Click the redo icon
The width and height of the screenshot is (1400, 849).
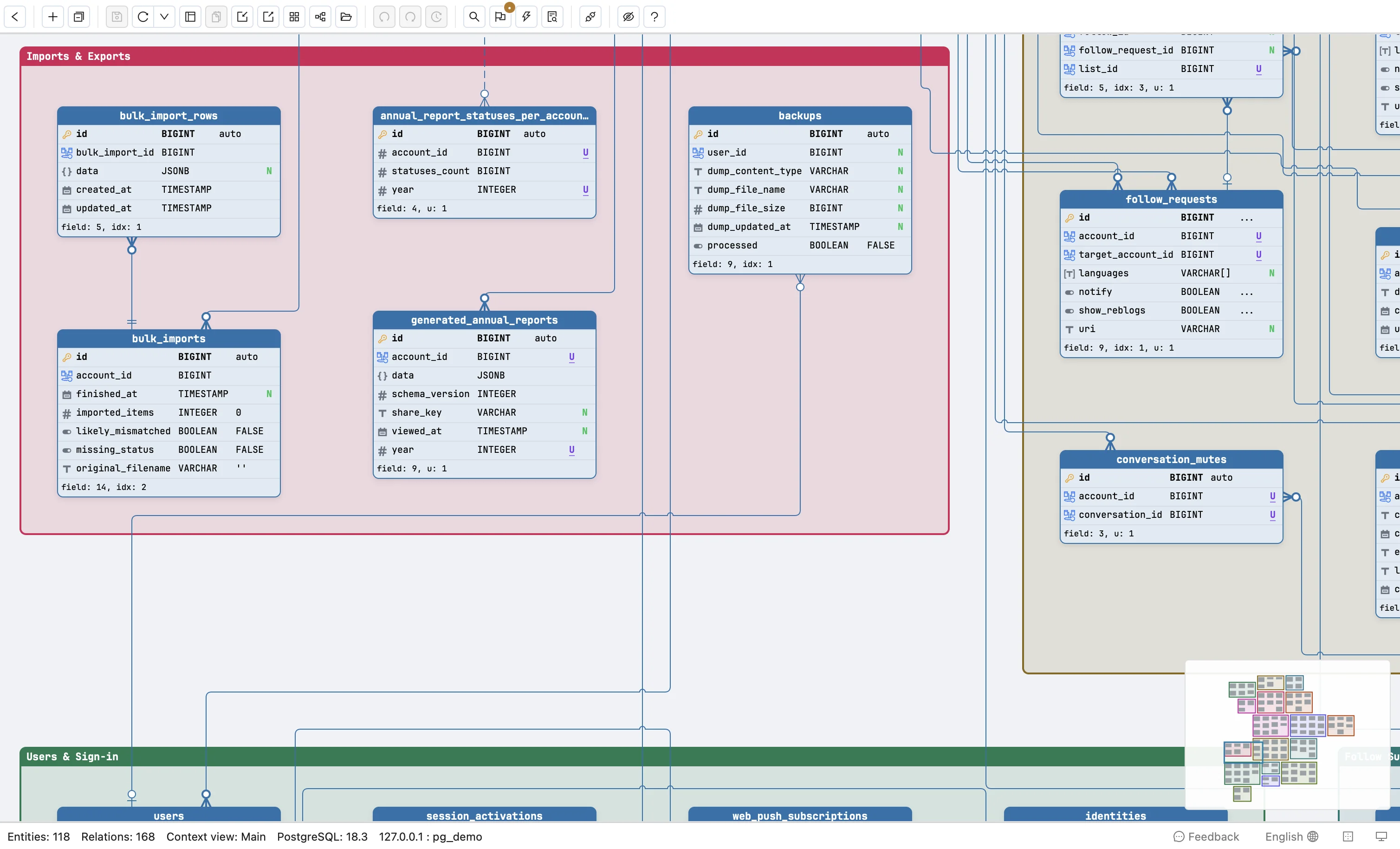point(410,17)
